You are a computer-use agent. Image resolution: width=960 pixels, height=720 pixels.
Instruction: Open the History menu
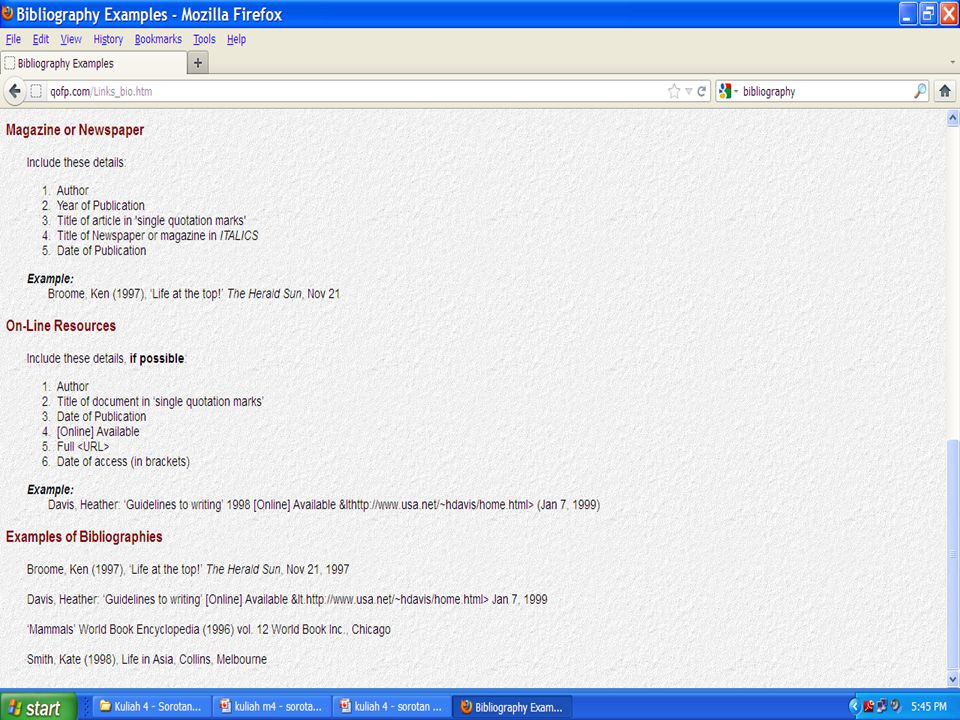(108, 39)
